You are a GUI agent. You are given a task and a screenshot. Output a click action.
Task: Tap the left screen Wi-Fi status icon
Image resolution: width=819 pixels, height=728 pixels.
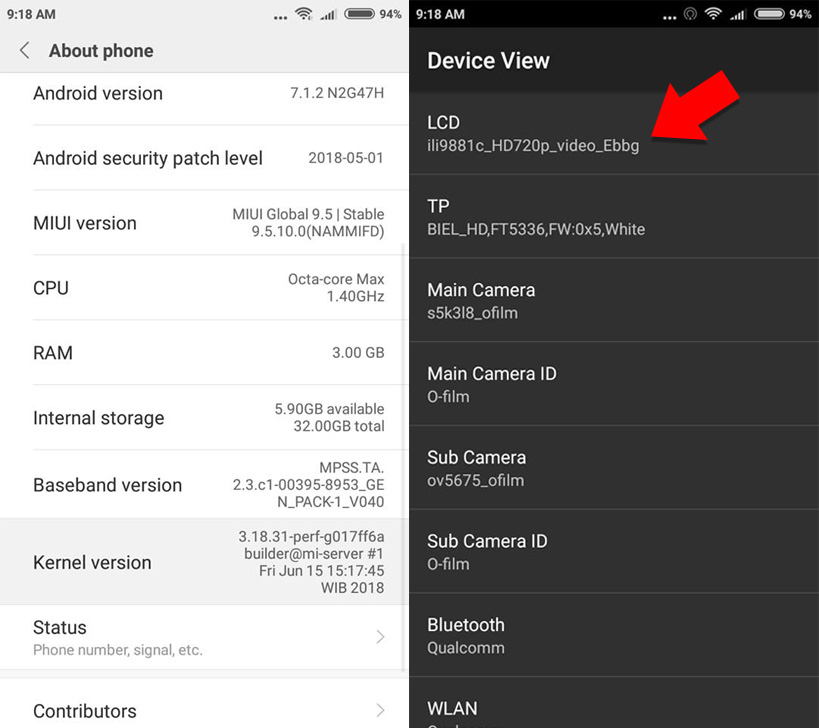[303, 14]
